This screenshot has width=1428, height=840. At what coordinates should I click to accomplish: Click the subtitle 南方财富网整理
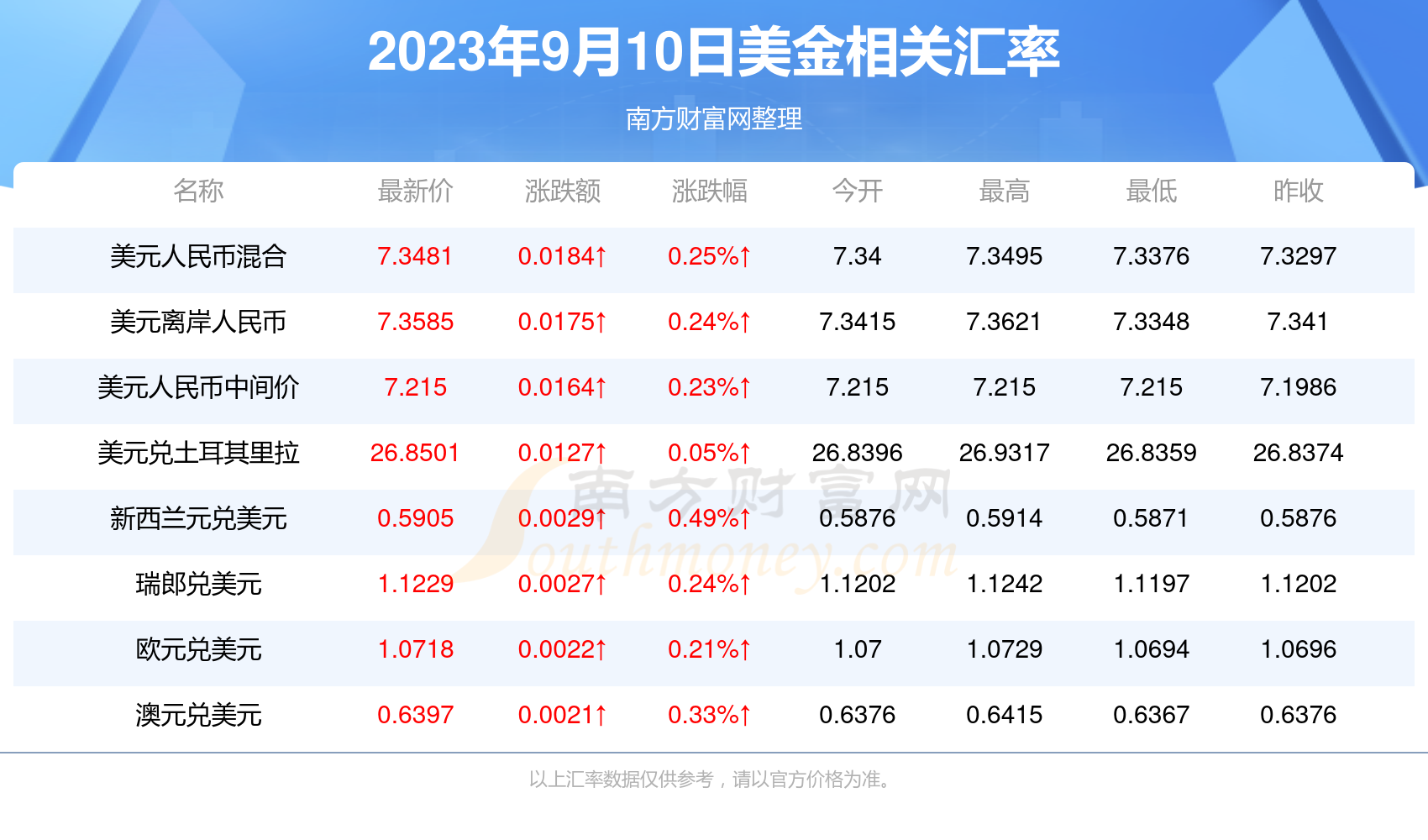[714, 118]
